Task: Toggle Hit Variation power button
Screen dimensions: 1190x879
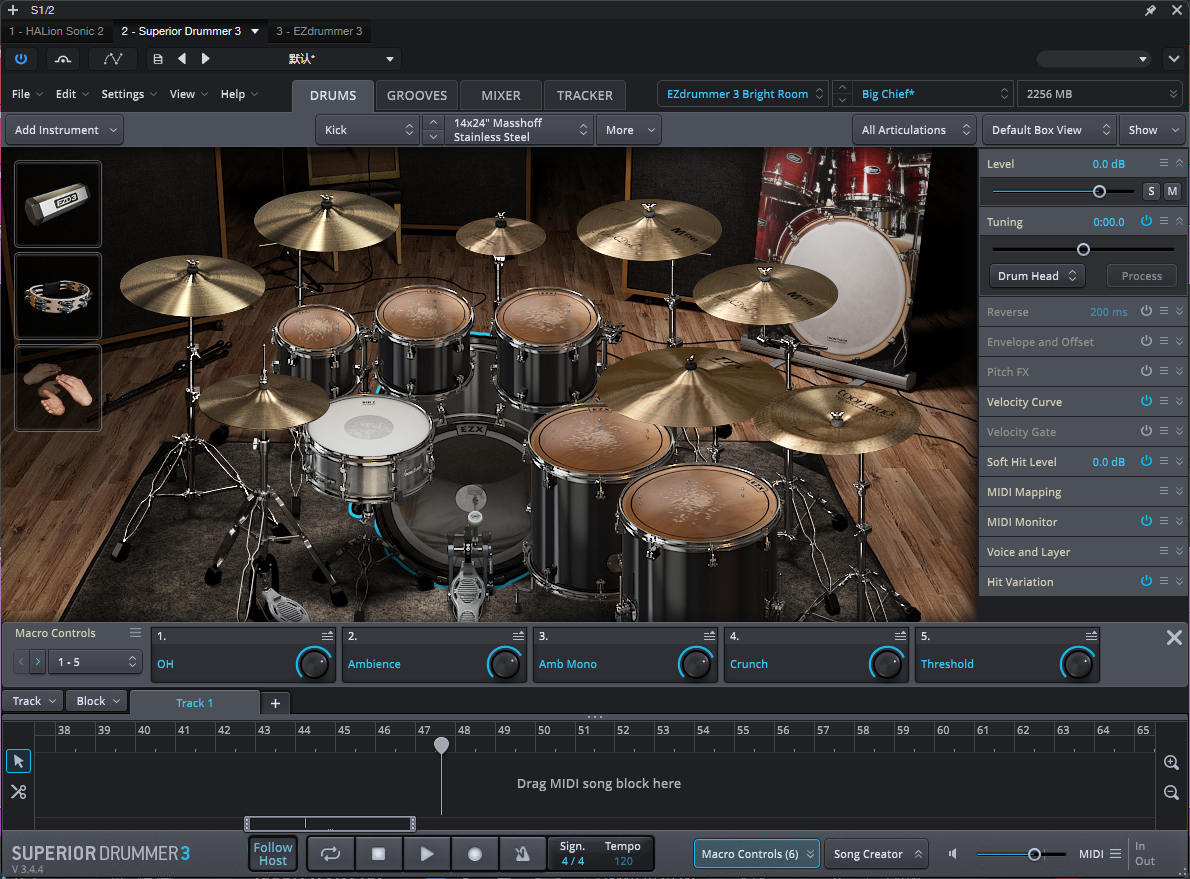Action: [1146, 581]
